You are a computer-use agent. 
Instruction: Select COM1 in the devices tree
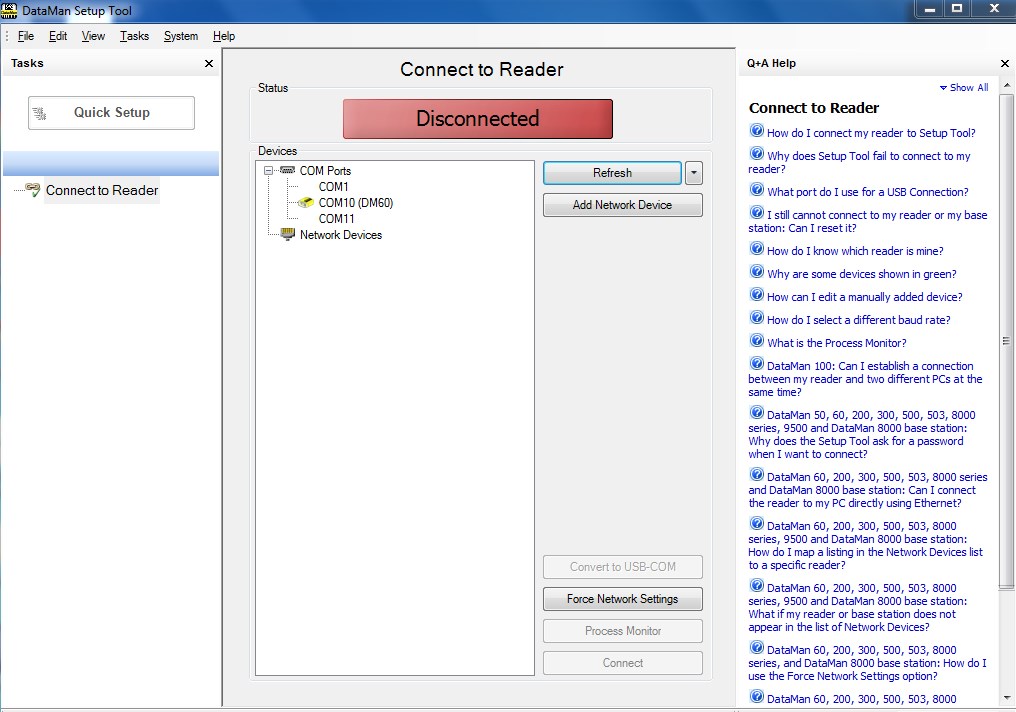333,187
